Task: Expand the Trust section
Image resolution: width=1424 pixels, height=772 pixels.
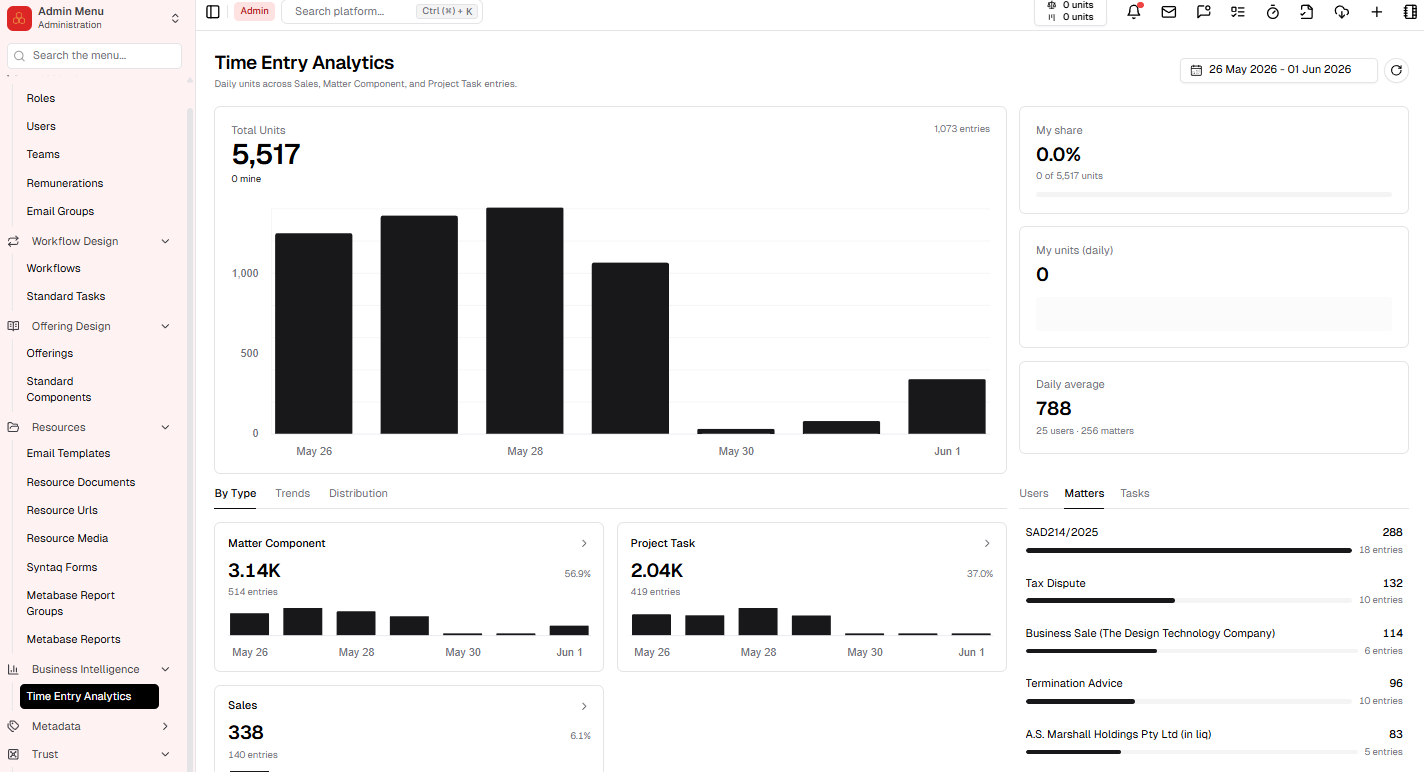Action: coord(165,754)
